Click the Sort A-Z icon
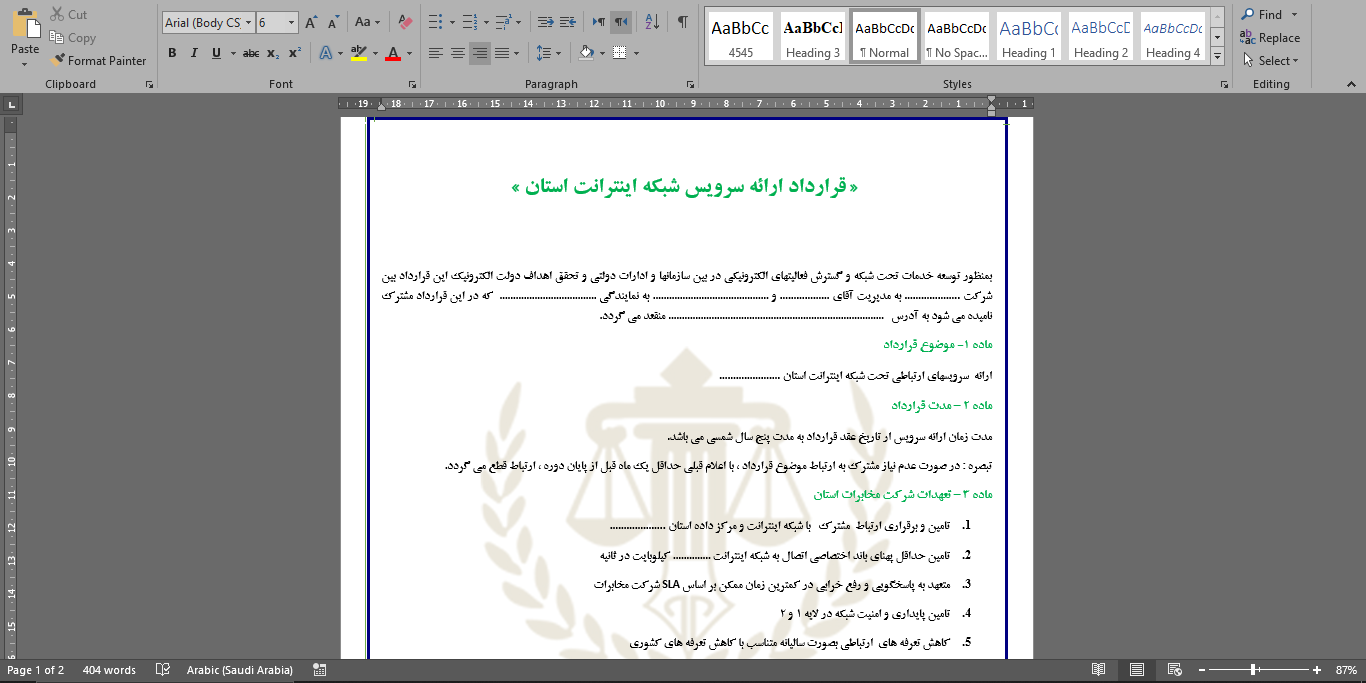1366x683 pixels. 652,22
